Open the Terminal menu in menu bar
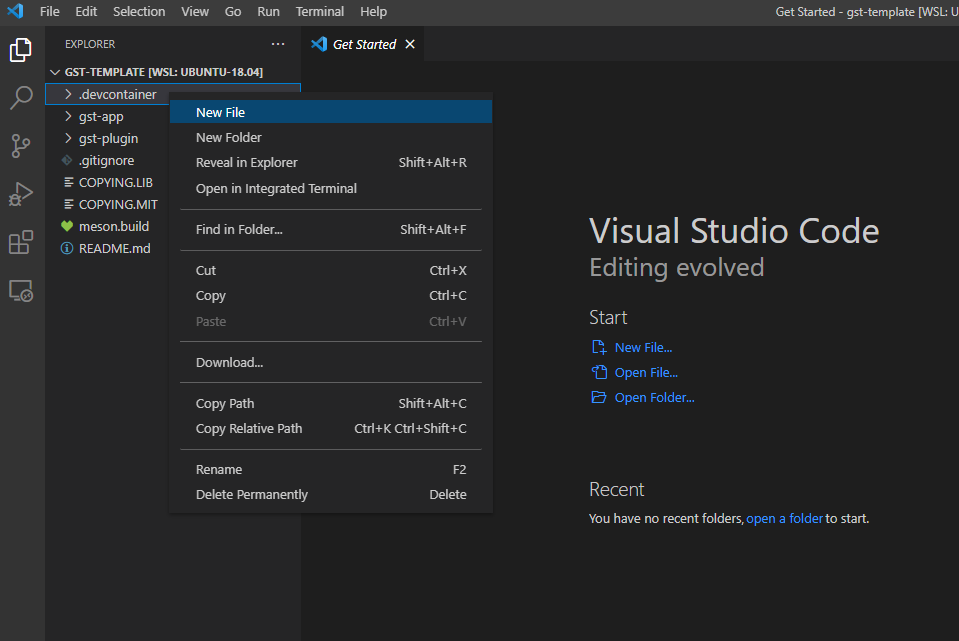The height and width of the screenshot is (641, 959). click(319, 11)
